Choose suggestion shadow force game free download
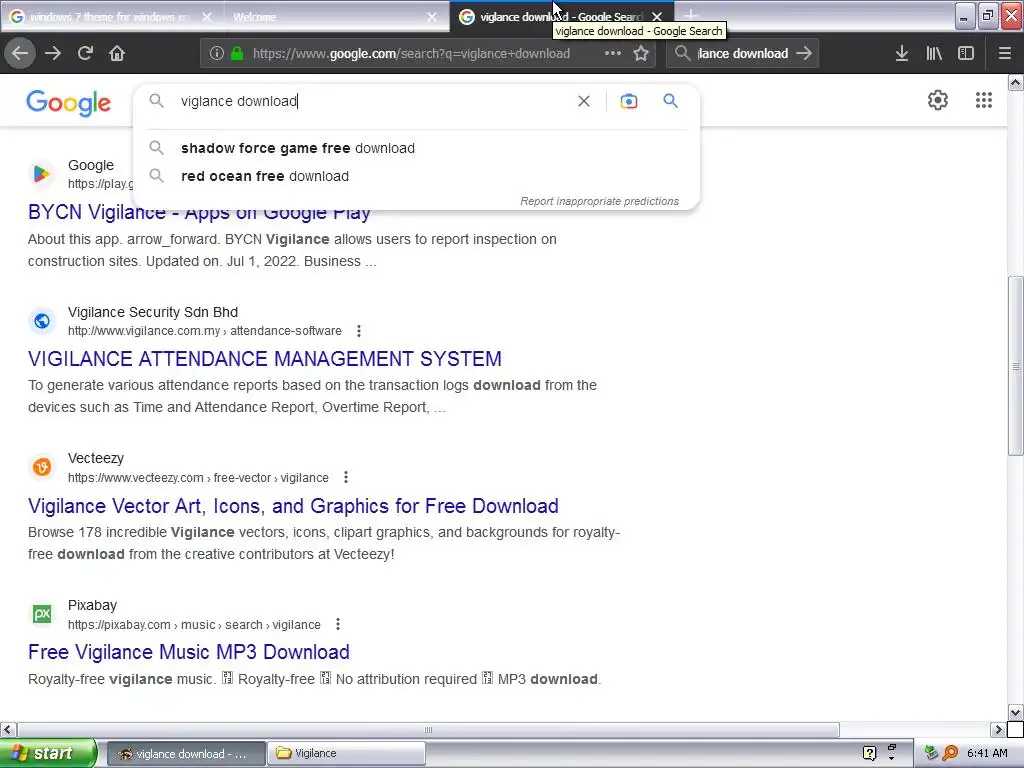This screenshot has height=768, width=1024. point(297,148)
